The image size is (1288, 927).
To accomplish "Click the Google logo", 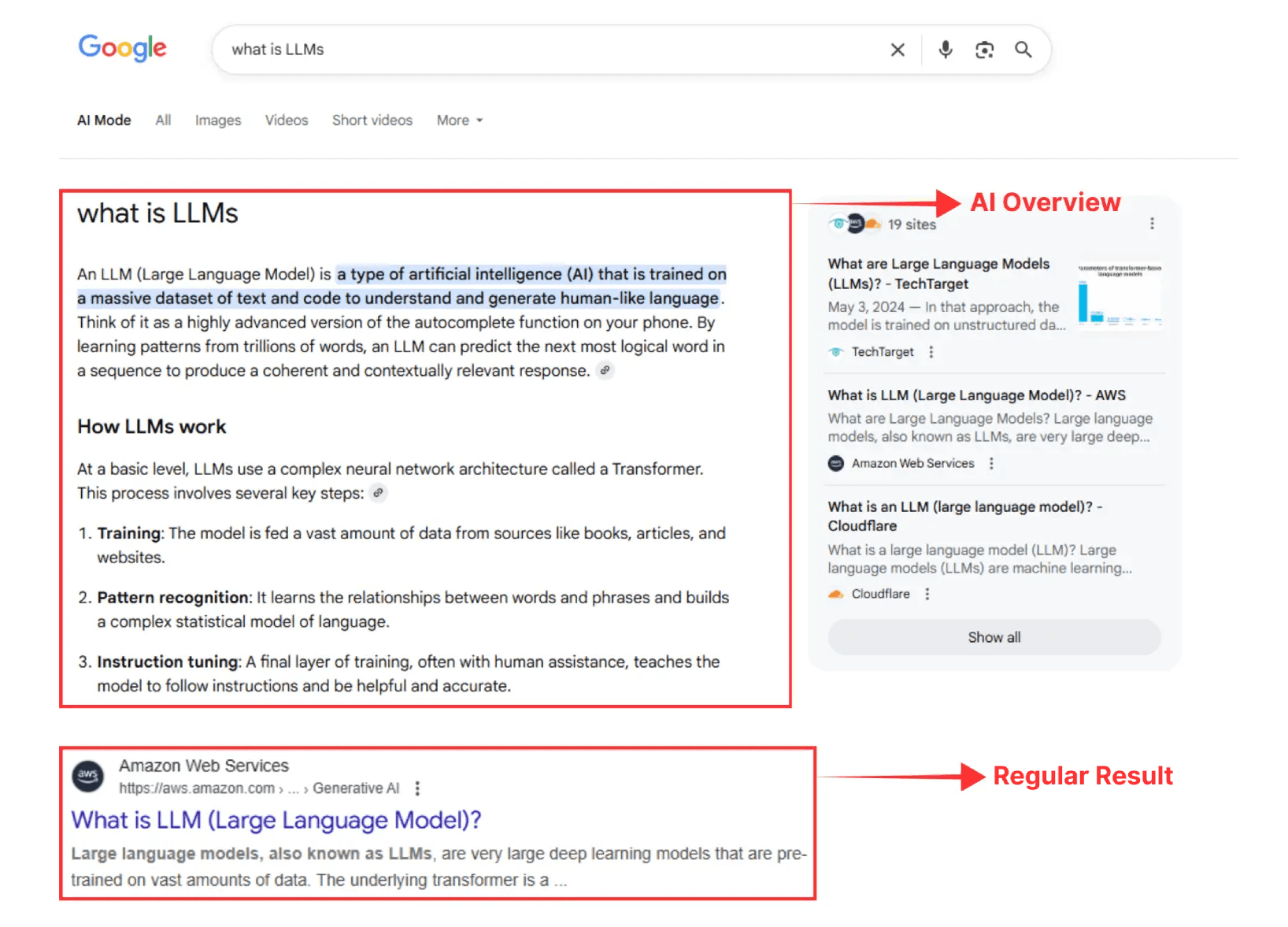I will [x=122, y=48].
